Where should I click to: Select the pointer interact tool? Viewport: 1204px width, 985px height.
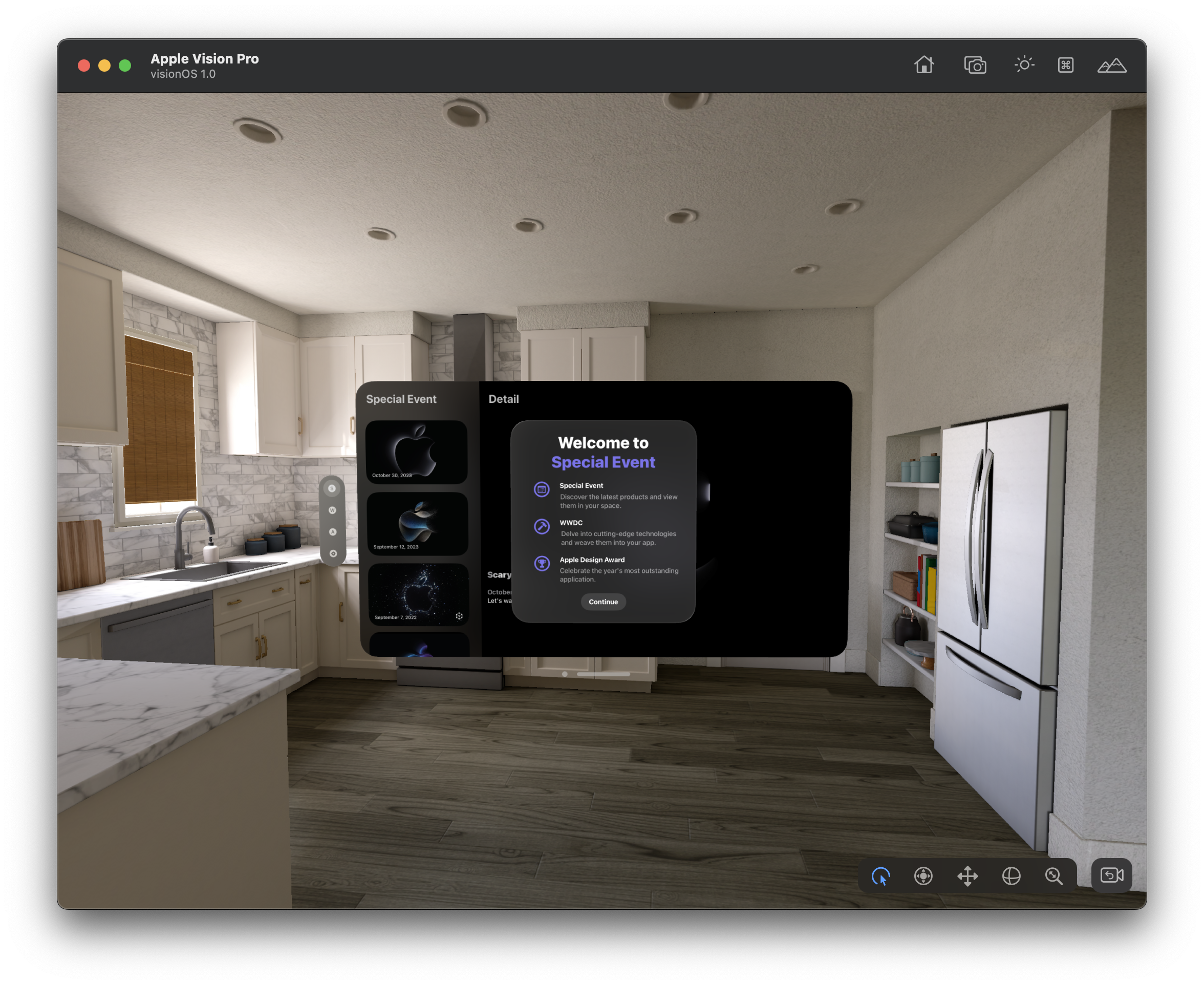[881, 876]
